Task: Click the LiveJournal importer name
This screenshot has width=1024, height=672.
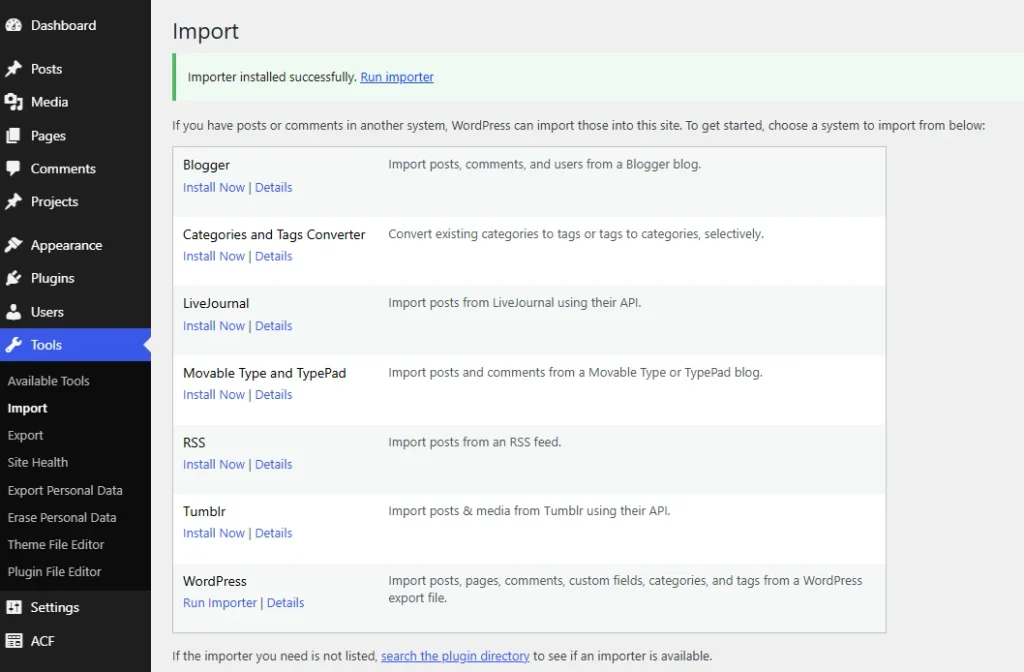Action: 216,303
